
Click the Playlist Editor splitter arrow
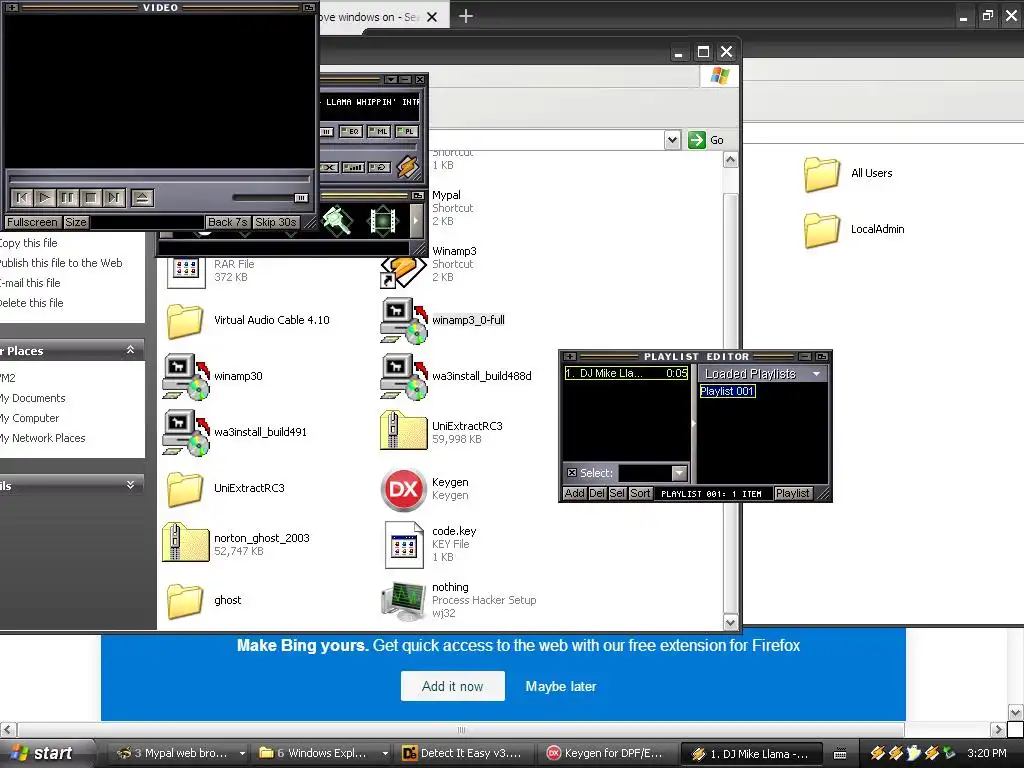point(693,423)
